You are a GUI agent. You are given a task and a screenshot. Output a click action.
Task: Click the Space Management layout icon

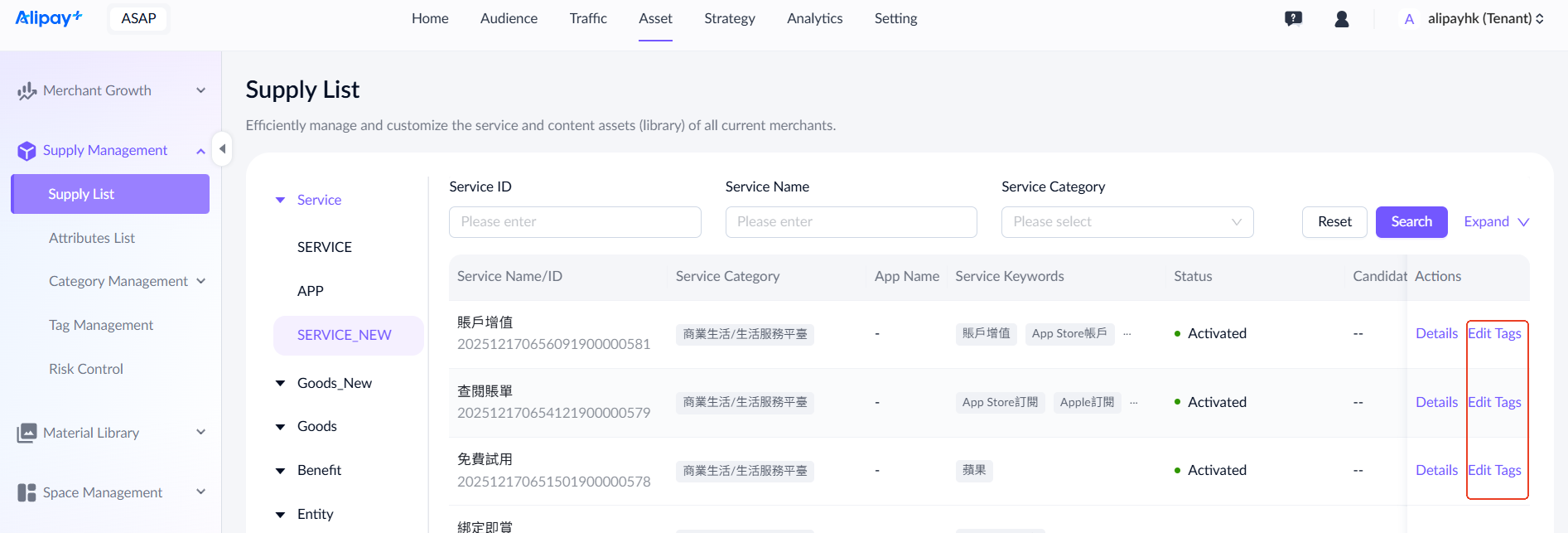pyautogui.click(x=27, y=492)
